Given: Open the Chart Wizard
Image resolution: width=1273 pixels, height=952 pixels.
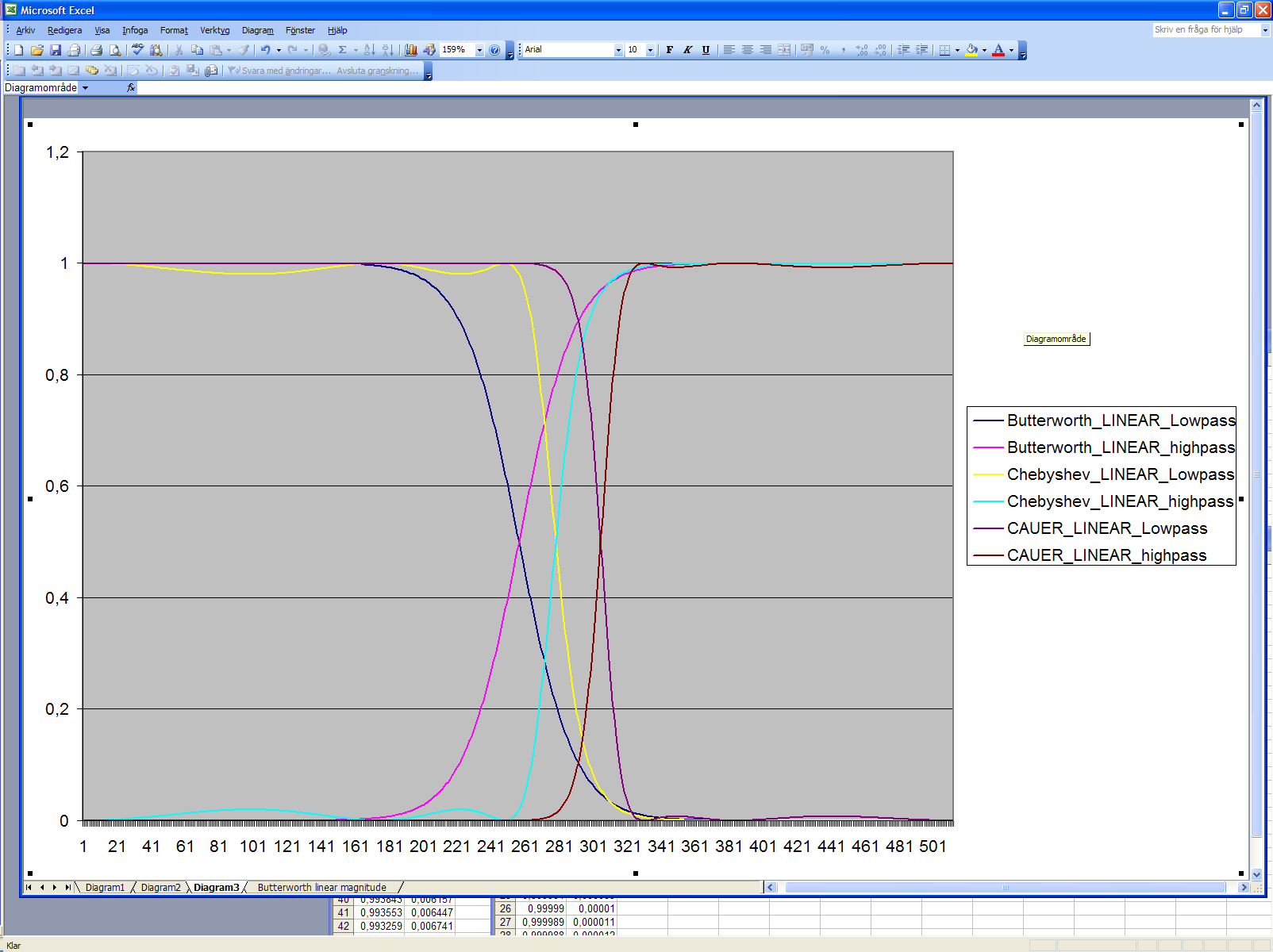Looking at the screenshot, I should coord(410,50).
